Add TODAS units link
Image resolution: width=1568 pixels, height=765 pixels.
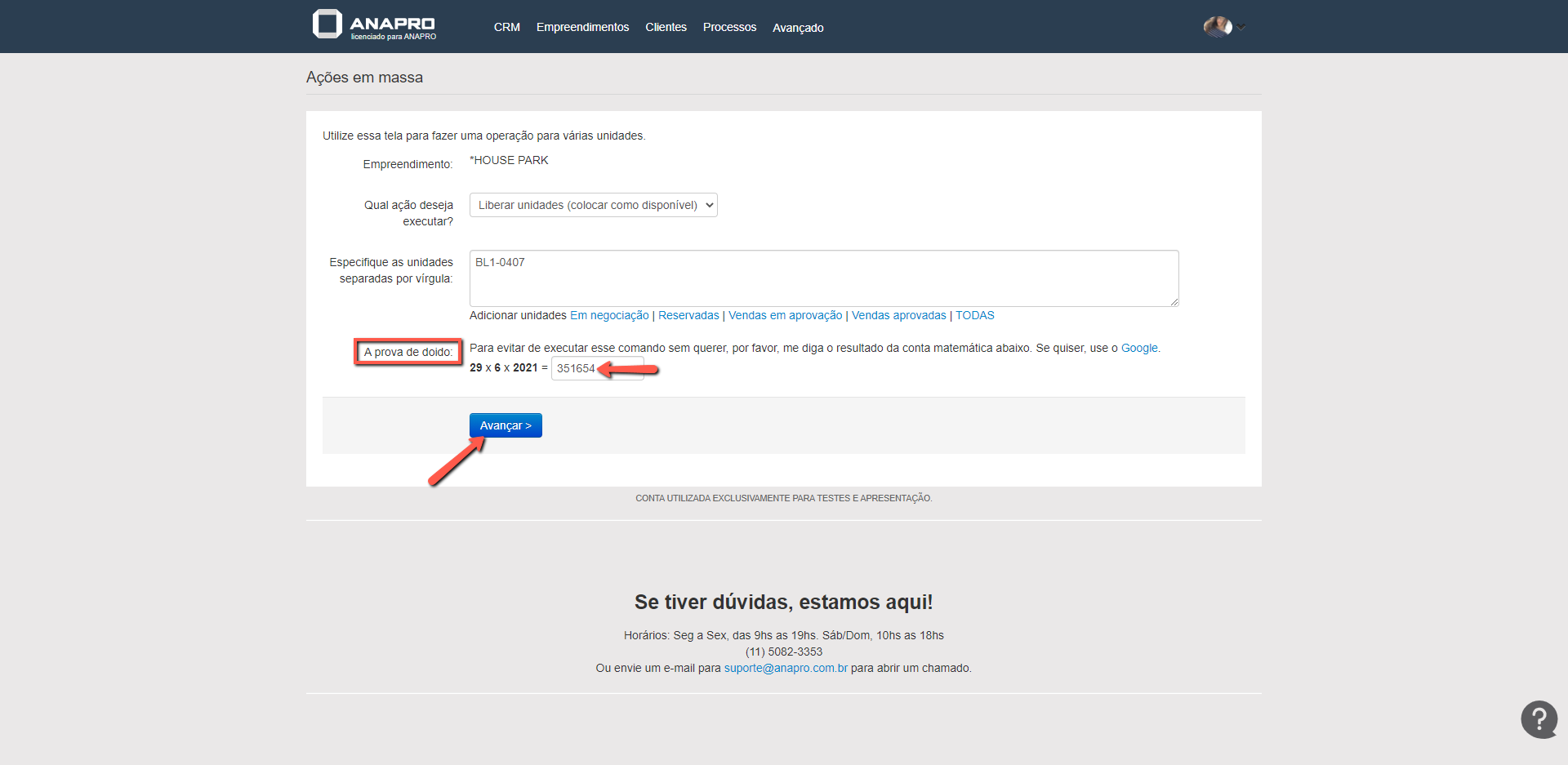click(x=974, y=315)
